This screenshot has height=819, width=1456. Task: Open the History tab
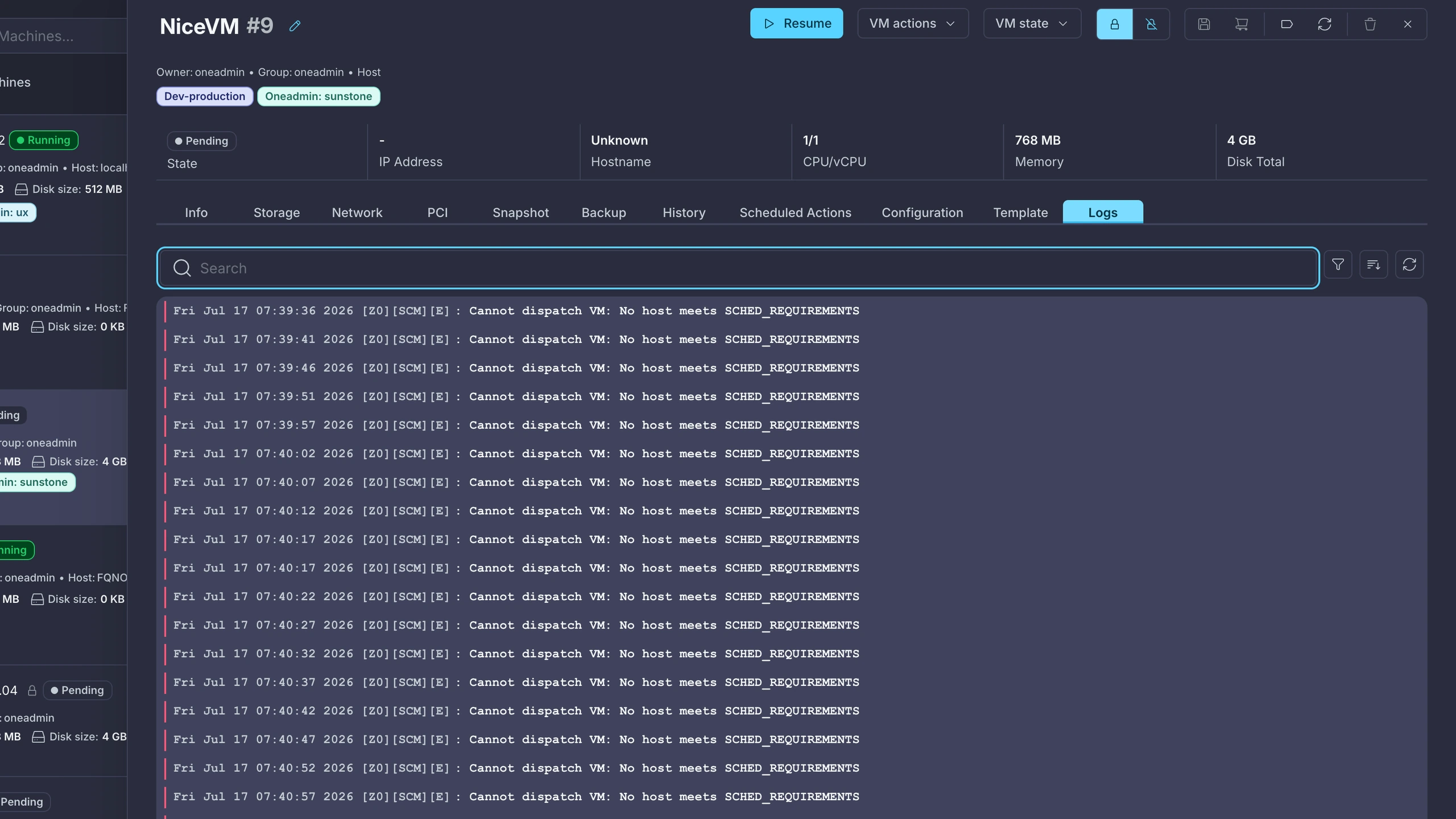point(684,212)
